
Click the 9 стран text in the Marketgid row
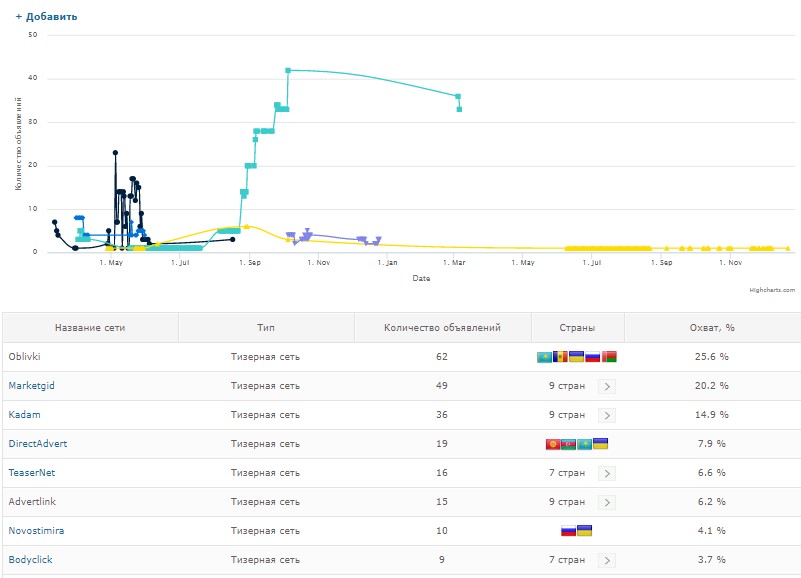click(x=567, y=386)
